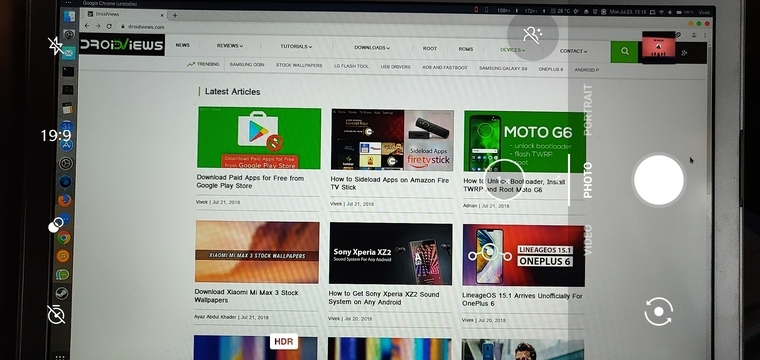Toggle the beauty effect wand icon
The height and width of the screenshot is (360, 760).
click(x=533, y=35)
